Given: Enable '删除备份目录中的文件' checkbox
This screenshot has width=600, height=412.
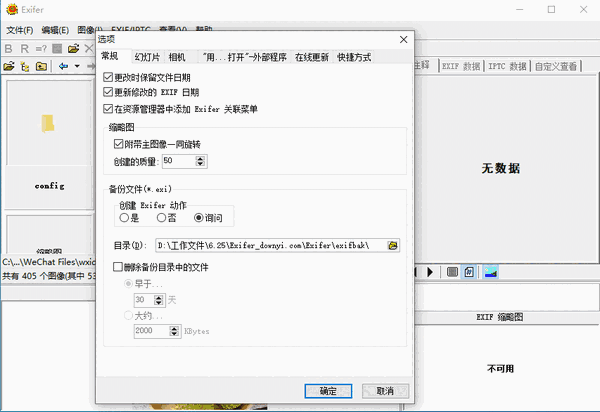Looking at the screenshot, I should coord(118,267).
